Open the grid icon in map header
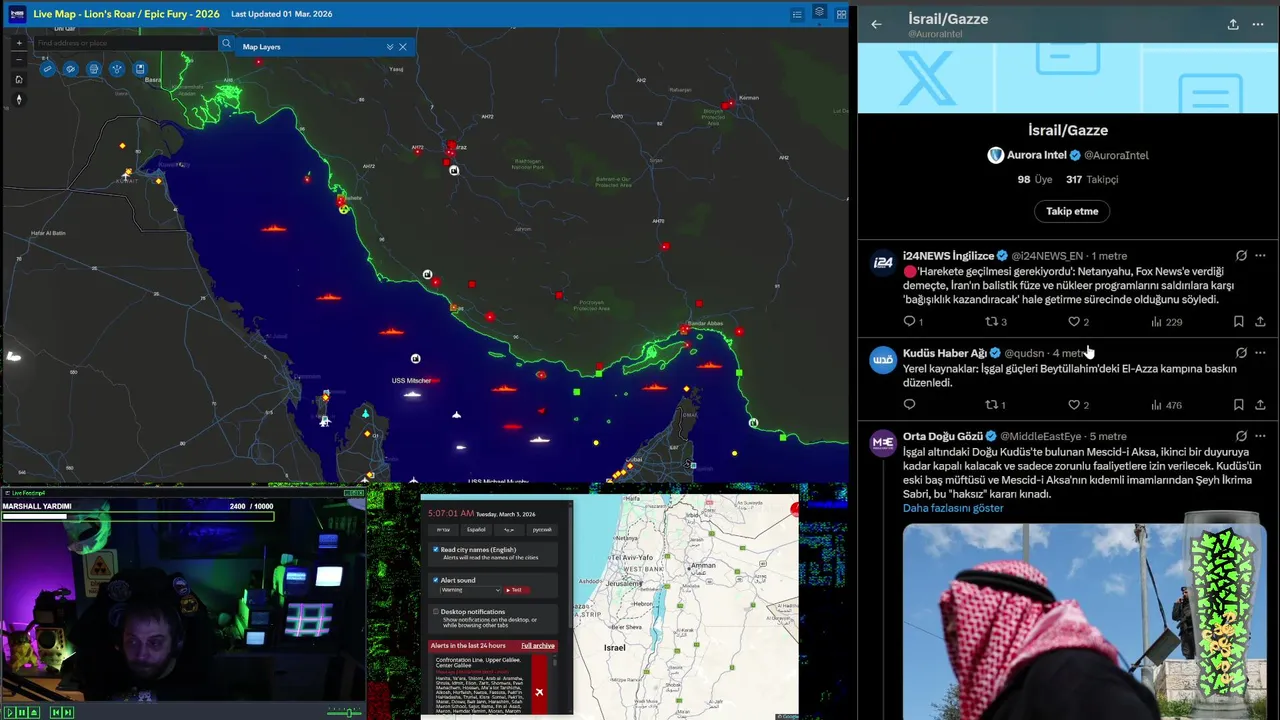This screenshot has width=1280, height=720. click(841, 14)
